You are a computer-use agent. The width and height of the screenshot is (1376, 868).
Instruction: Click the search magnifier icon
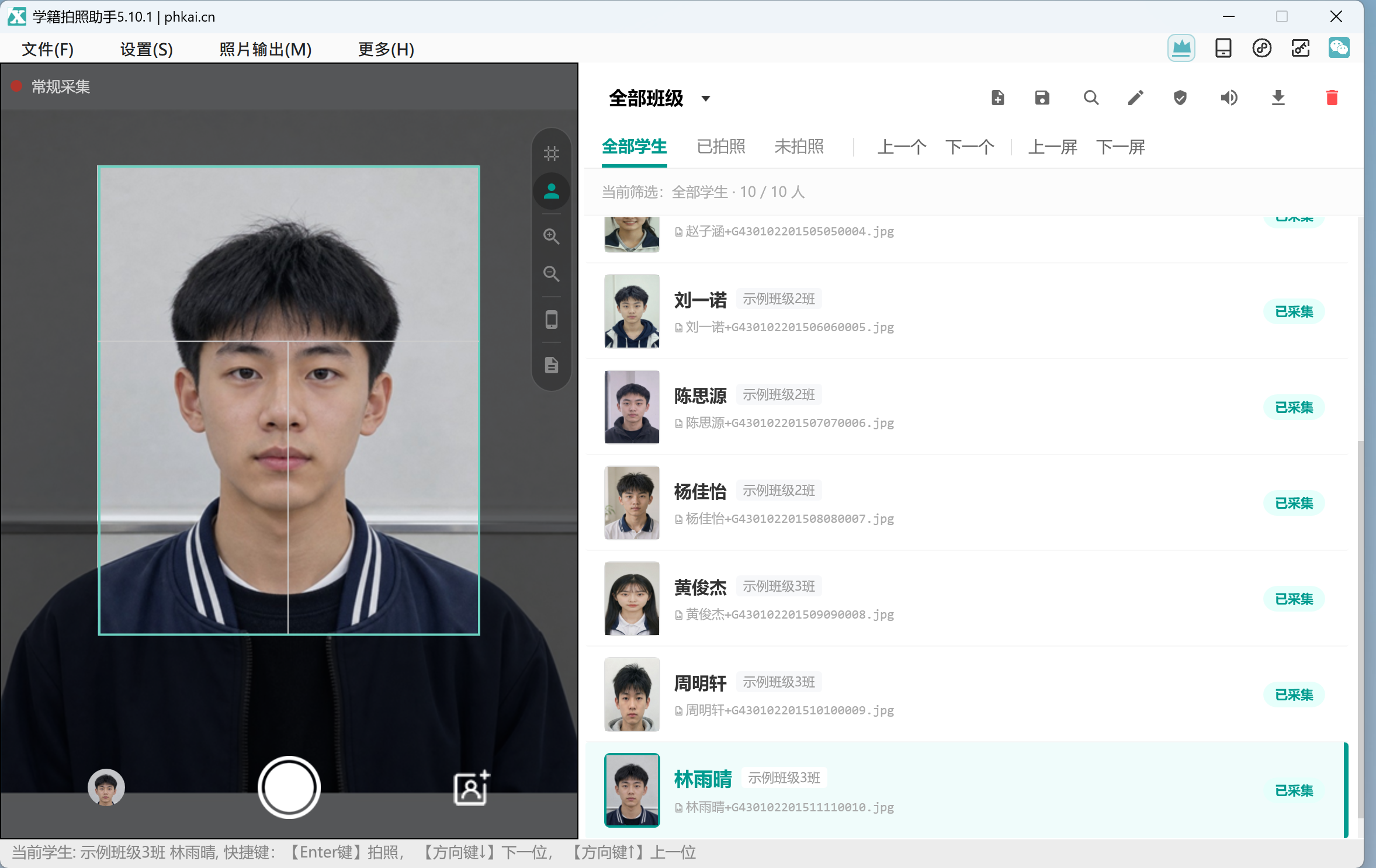tap(1090, 98)
